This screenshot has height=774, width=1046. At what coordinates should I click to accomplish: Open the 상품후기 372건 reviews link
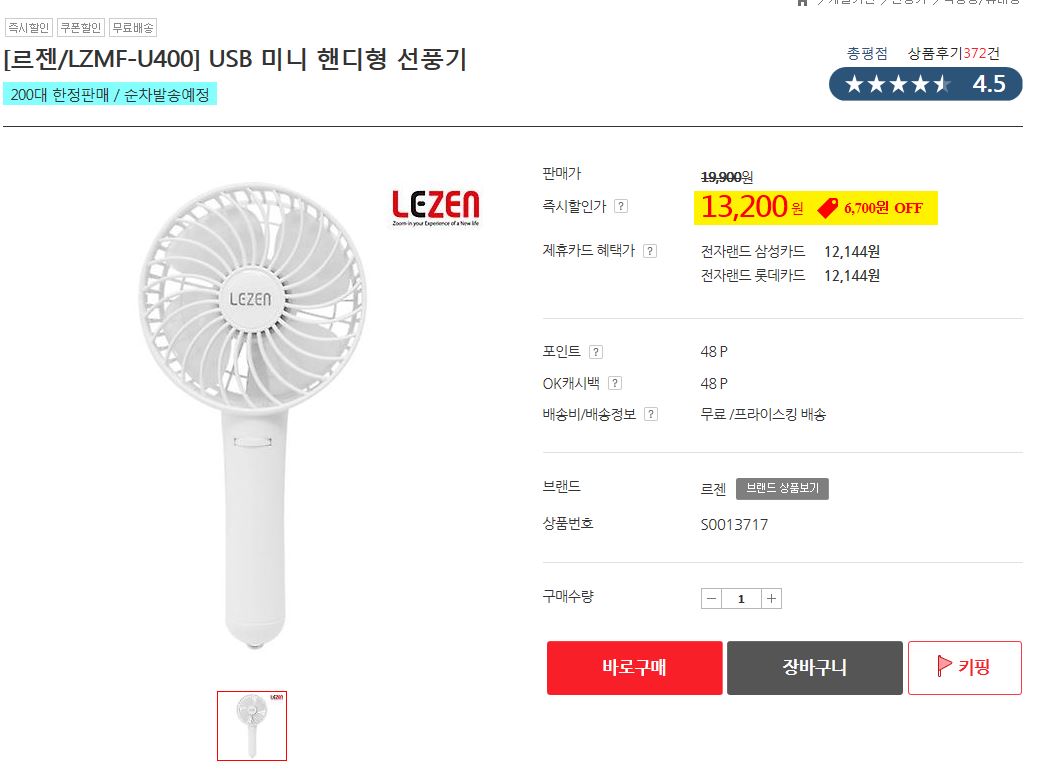pos(953,53)
